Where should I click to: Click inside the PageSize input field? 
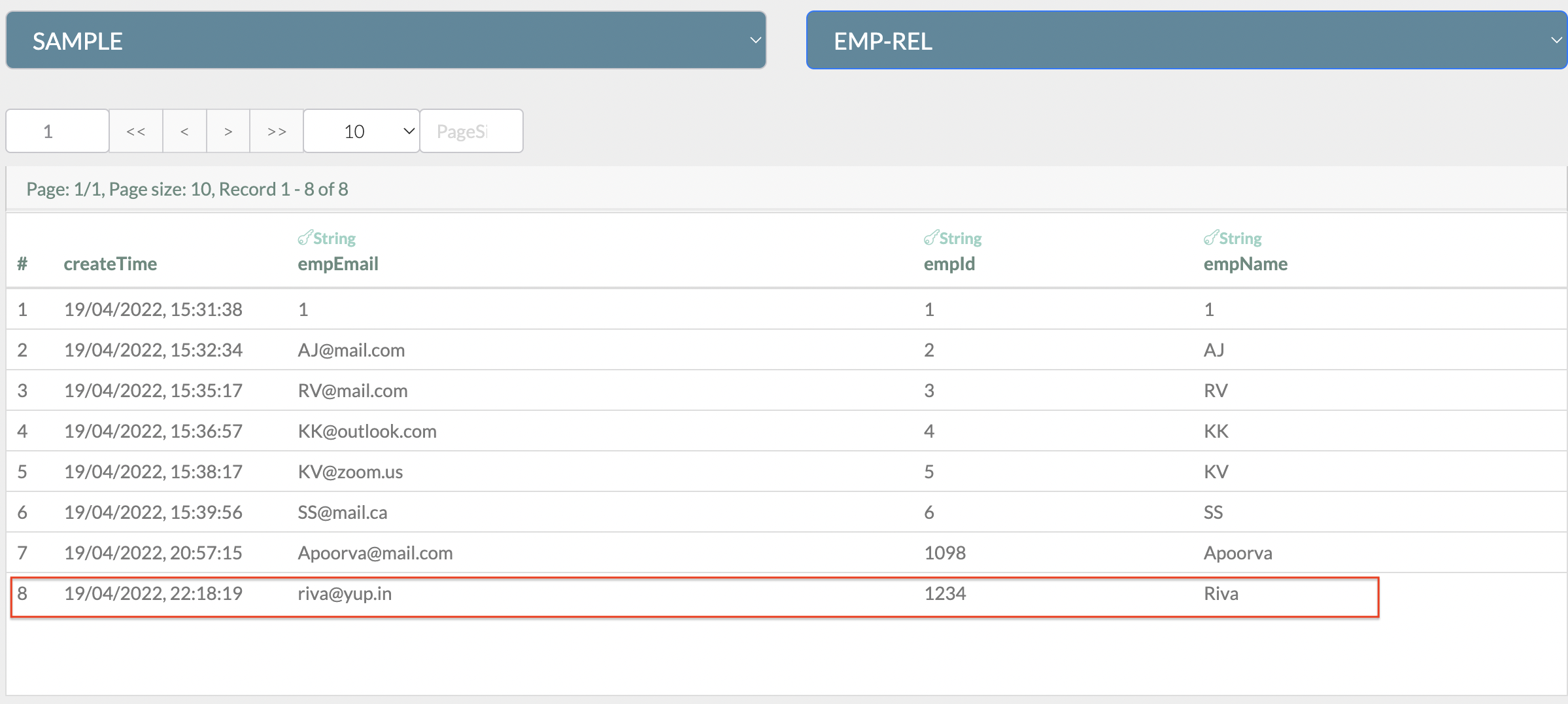470,131
